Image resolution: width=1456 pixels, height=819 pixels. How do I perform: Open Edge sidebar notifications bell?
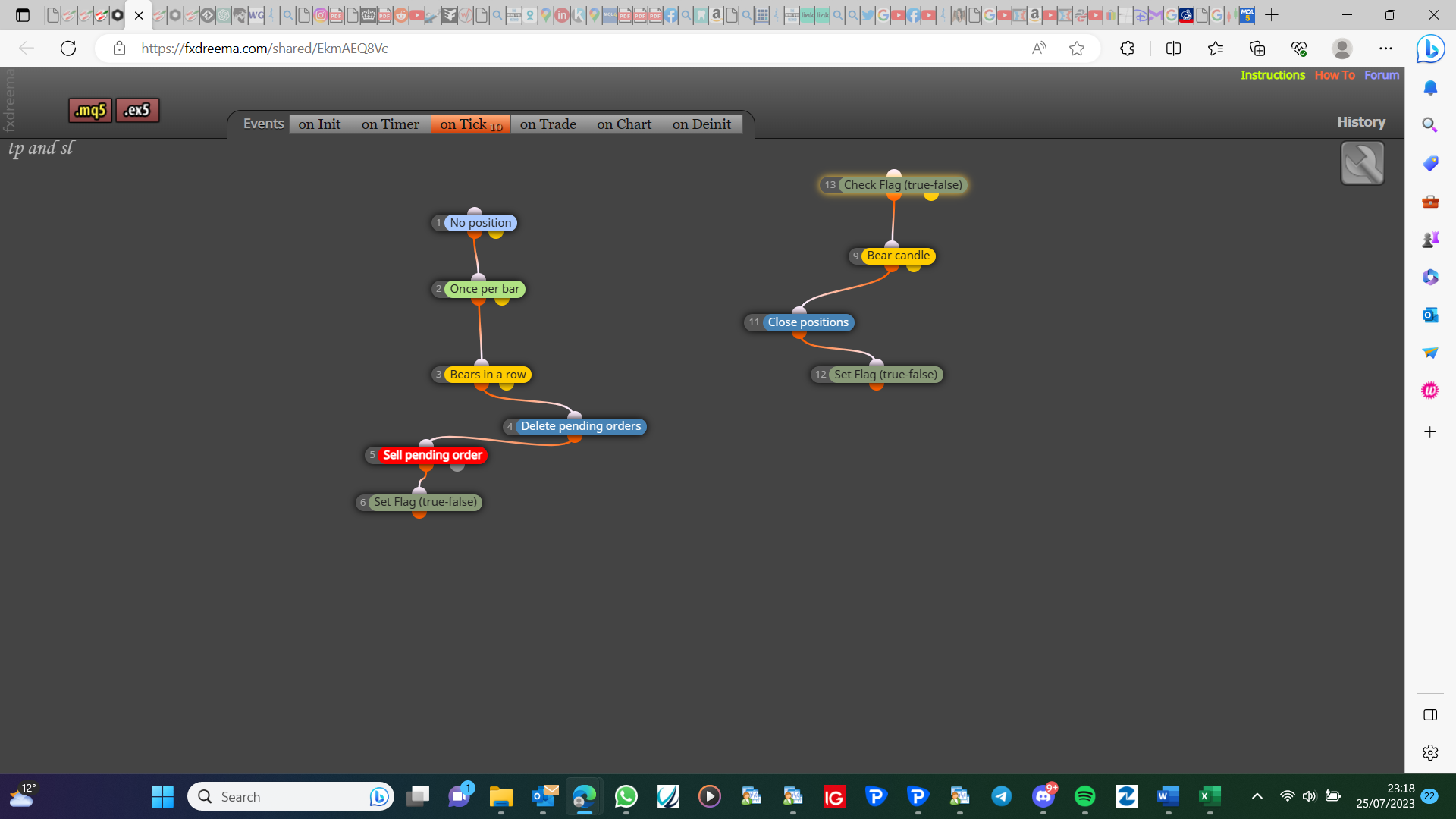pos(1430,88)
